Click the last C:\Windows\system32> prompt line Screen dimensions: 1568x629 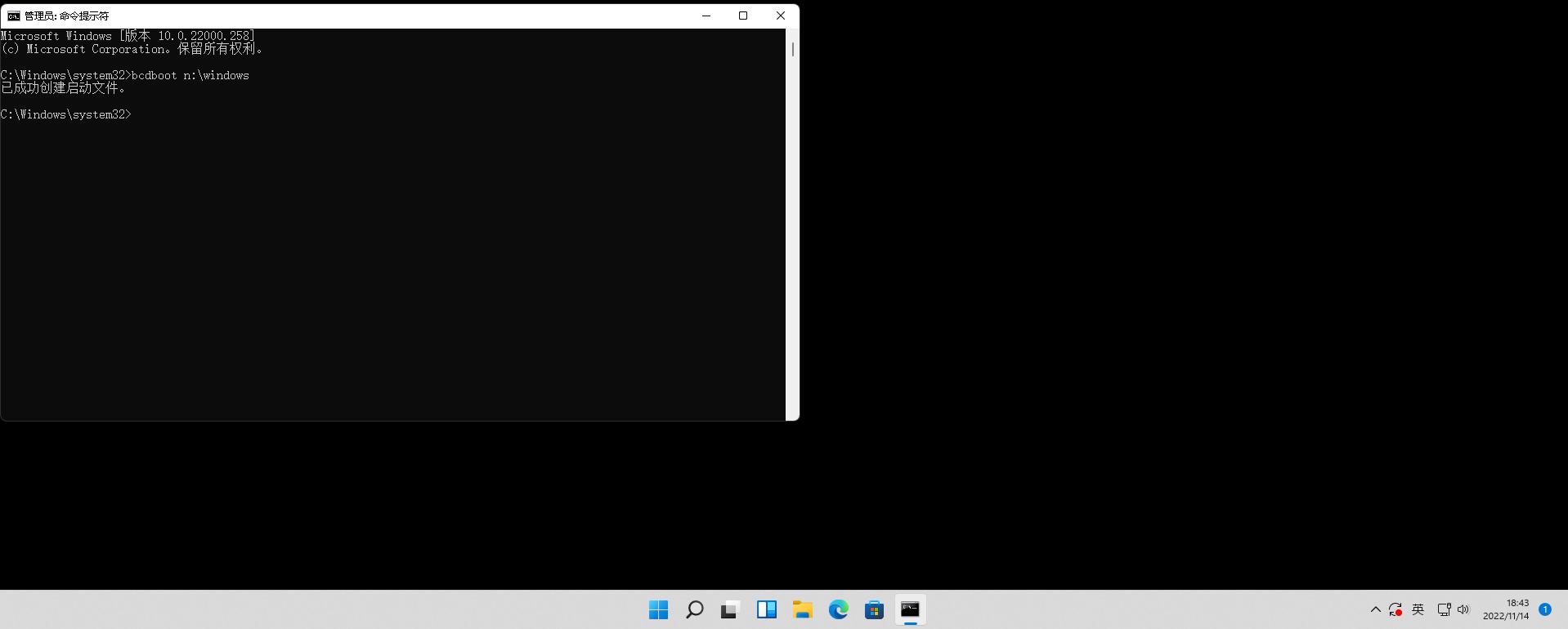tap(66, 114)
